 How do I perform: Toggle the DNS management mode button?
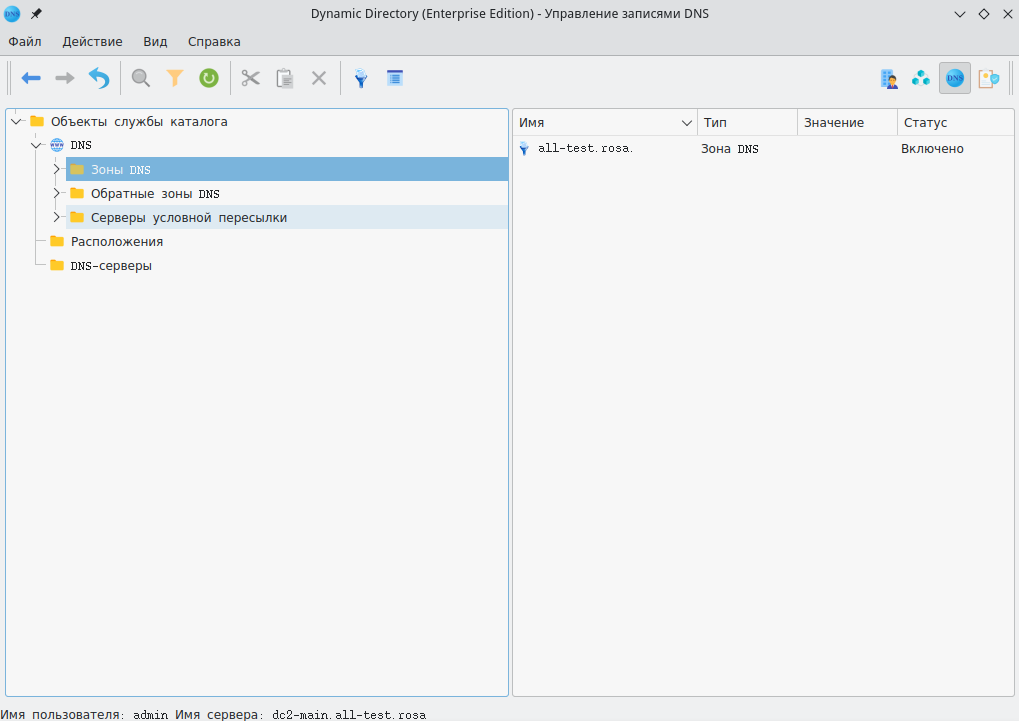click(x=955, y=78)
